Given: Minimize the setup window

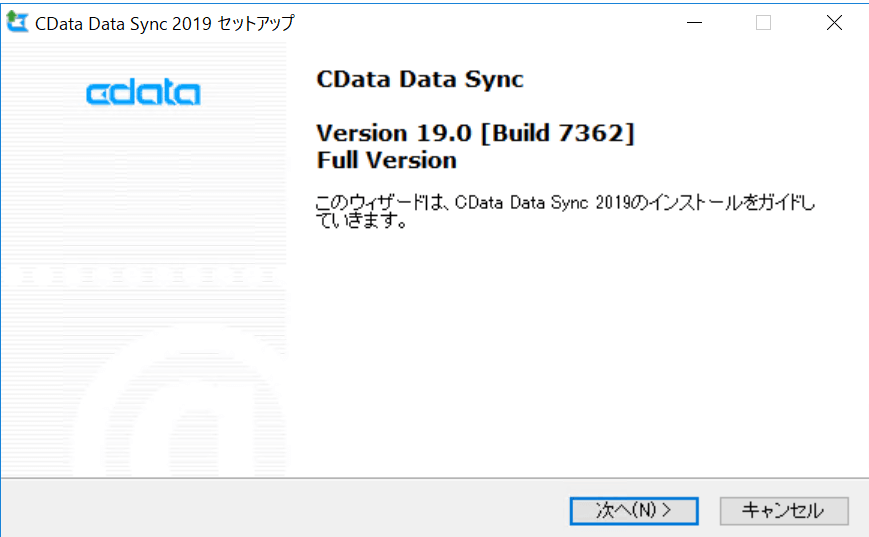Looking at the screenshot, I should point(692,23).
